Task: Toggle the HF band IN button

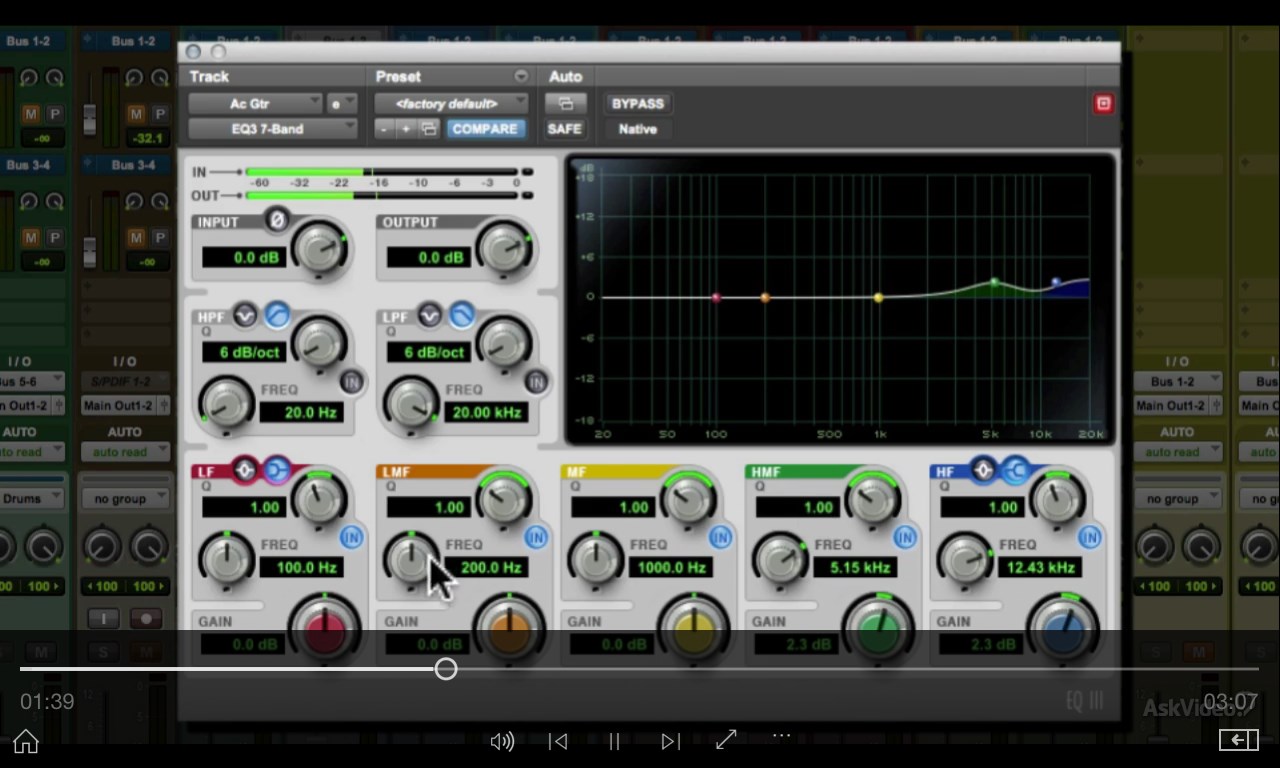Action: point(1089,537)
